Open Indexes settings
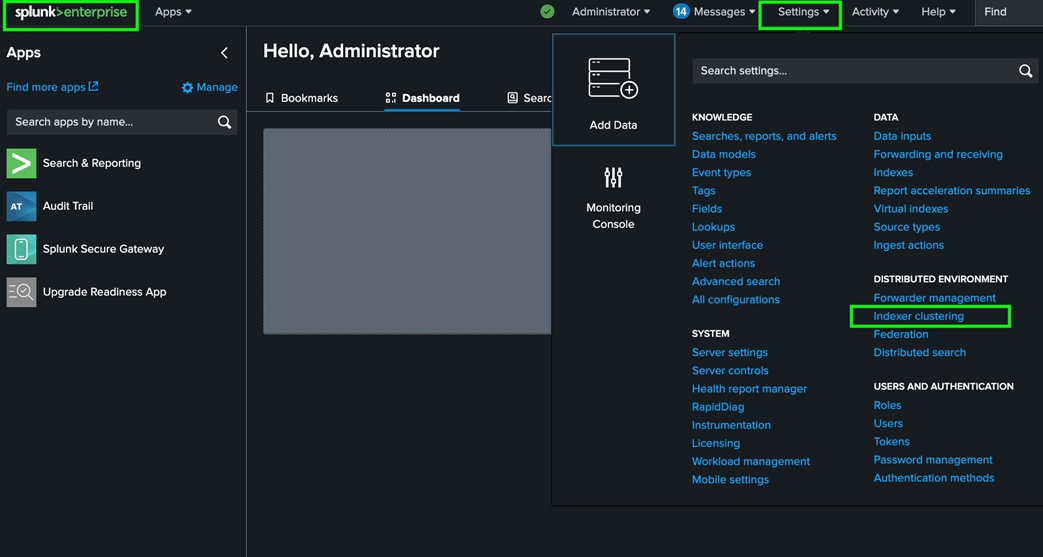 [x=893, y=172]
